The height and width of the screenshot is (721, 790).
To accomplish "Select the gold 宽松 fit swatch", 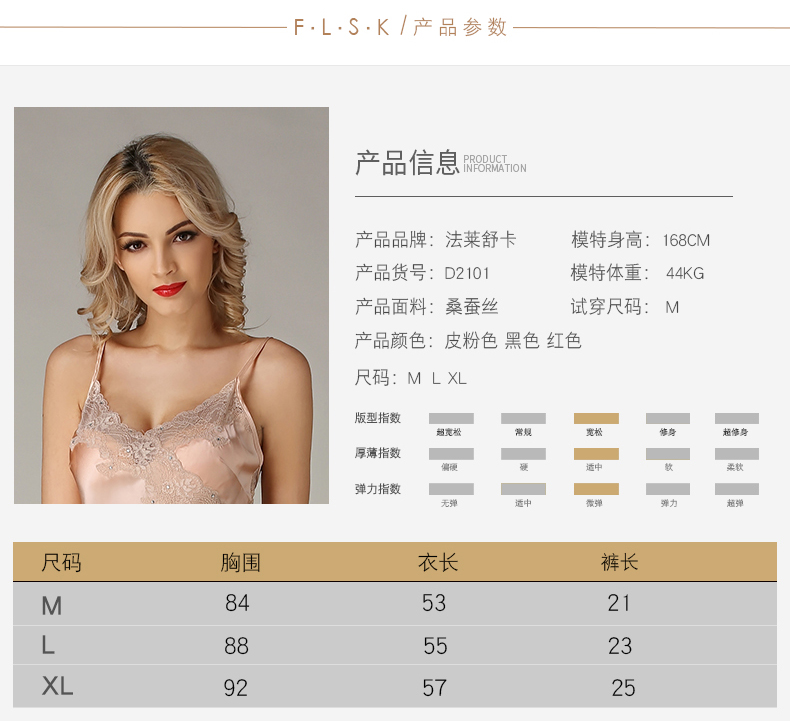I will [x=595, y=418].
